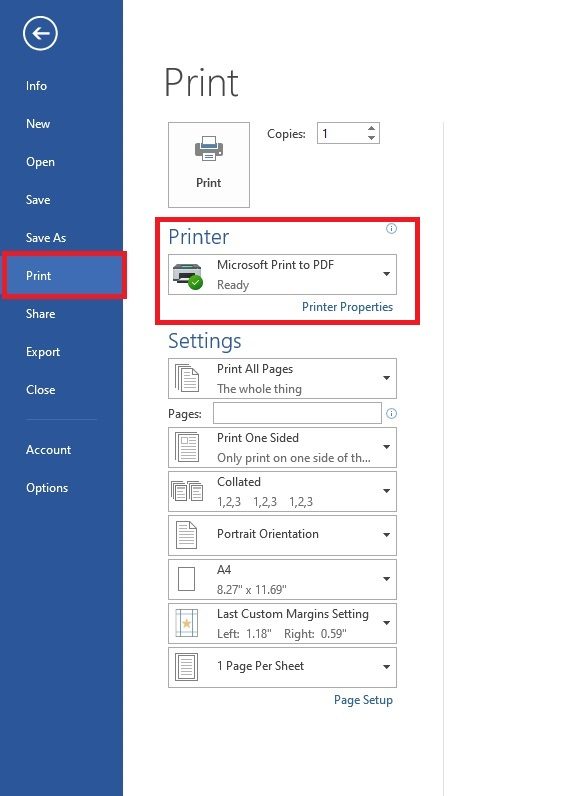
Task: Click the 1 Page Per Sheet icon
Action: coord(186,667)
